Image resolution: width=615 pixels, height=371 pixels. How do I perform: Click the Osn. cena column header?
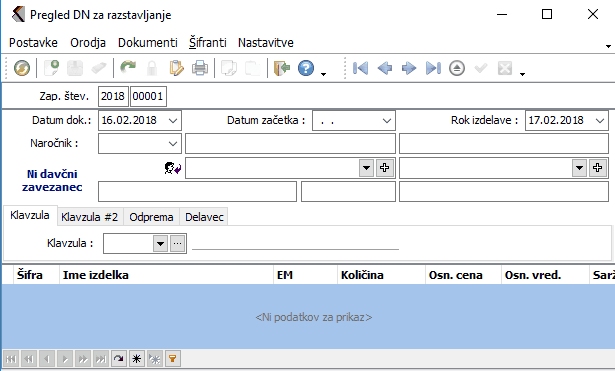[x=463, y=275]
